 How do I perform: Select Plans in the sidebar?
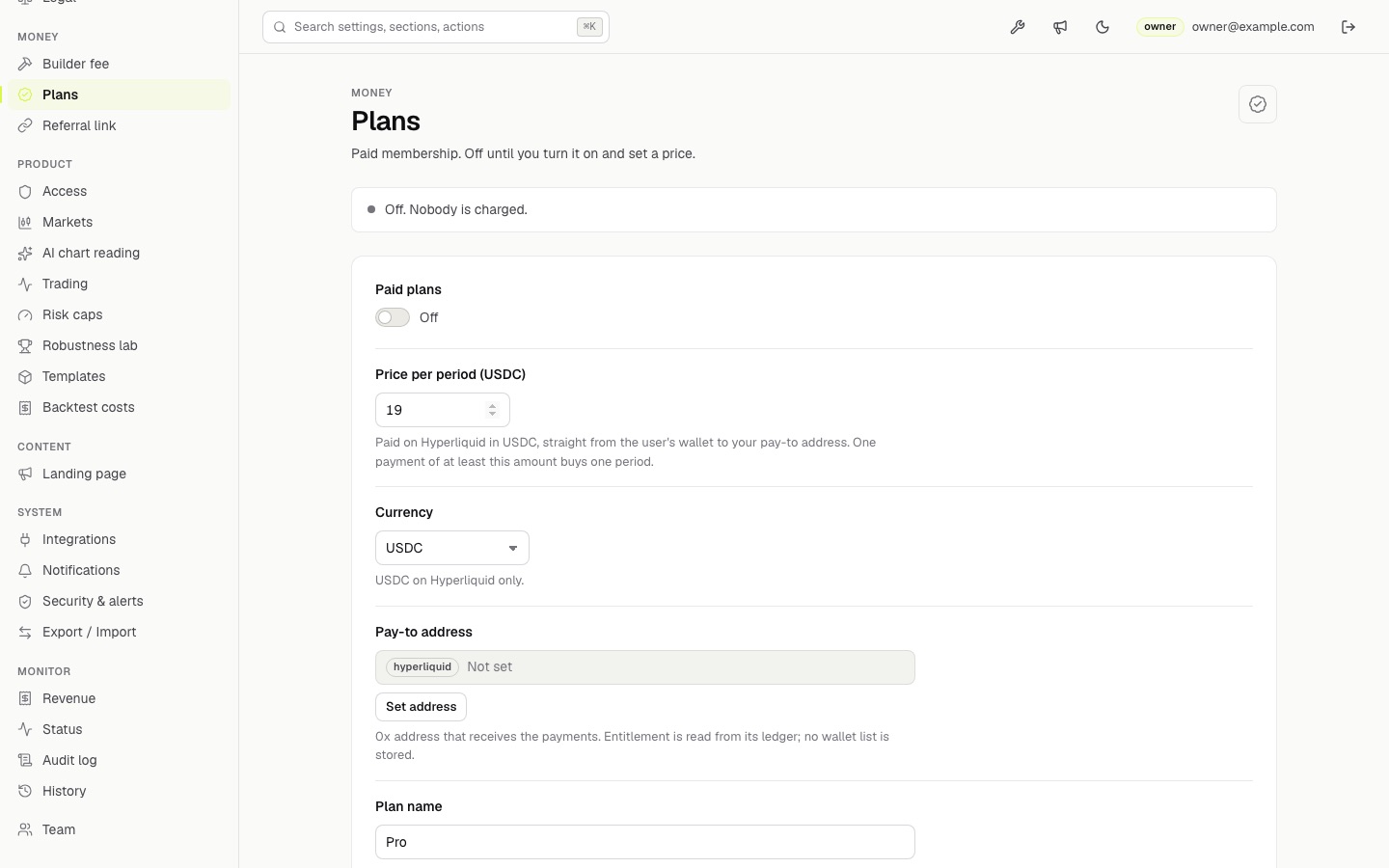120,95
